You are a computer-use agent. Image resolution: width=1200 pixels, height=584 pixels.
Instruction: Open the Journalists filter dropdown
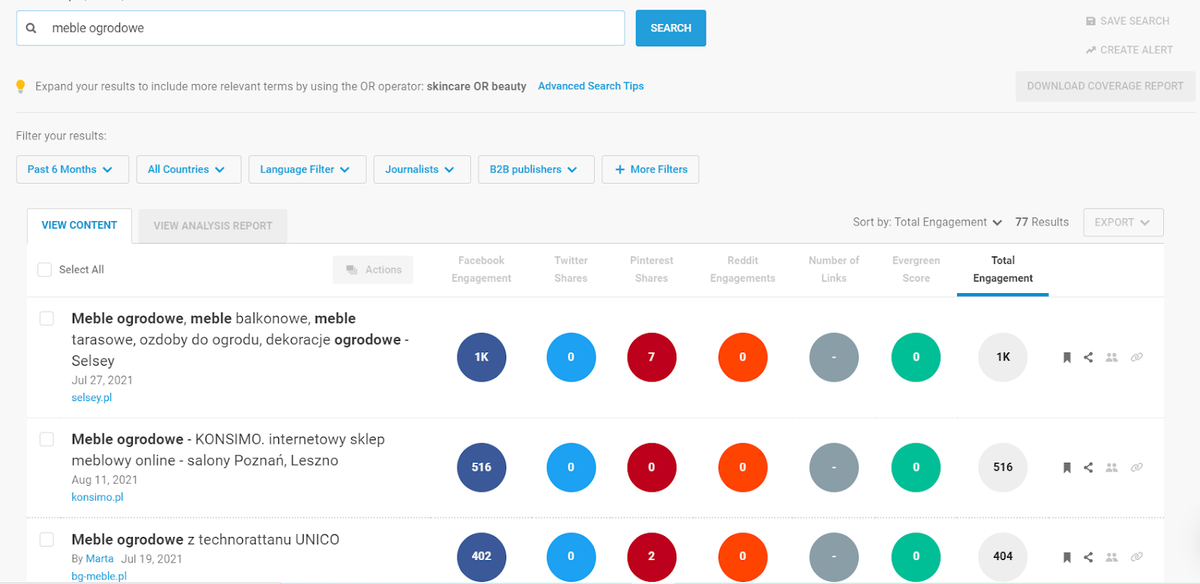pos(422,170)
